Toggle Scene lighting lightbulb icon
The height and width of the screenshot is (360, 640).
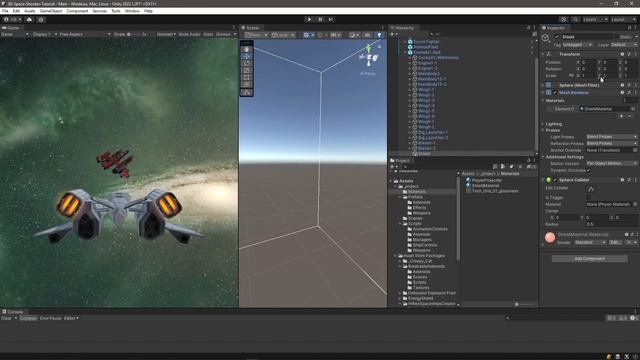pos(379,35)
